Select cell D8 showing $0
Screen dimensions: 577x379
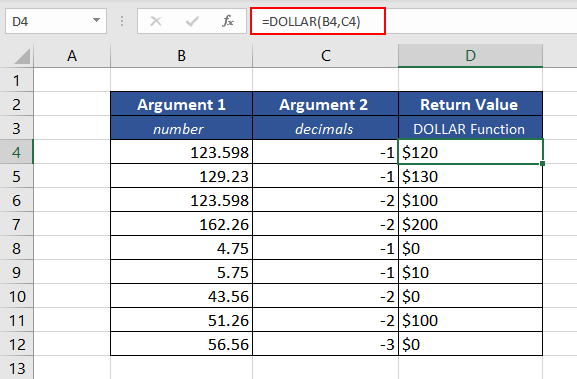point(470,248)
